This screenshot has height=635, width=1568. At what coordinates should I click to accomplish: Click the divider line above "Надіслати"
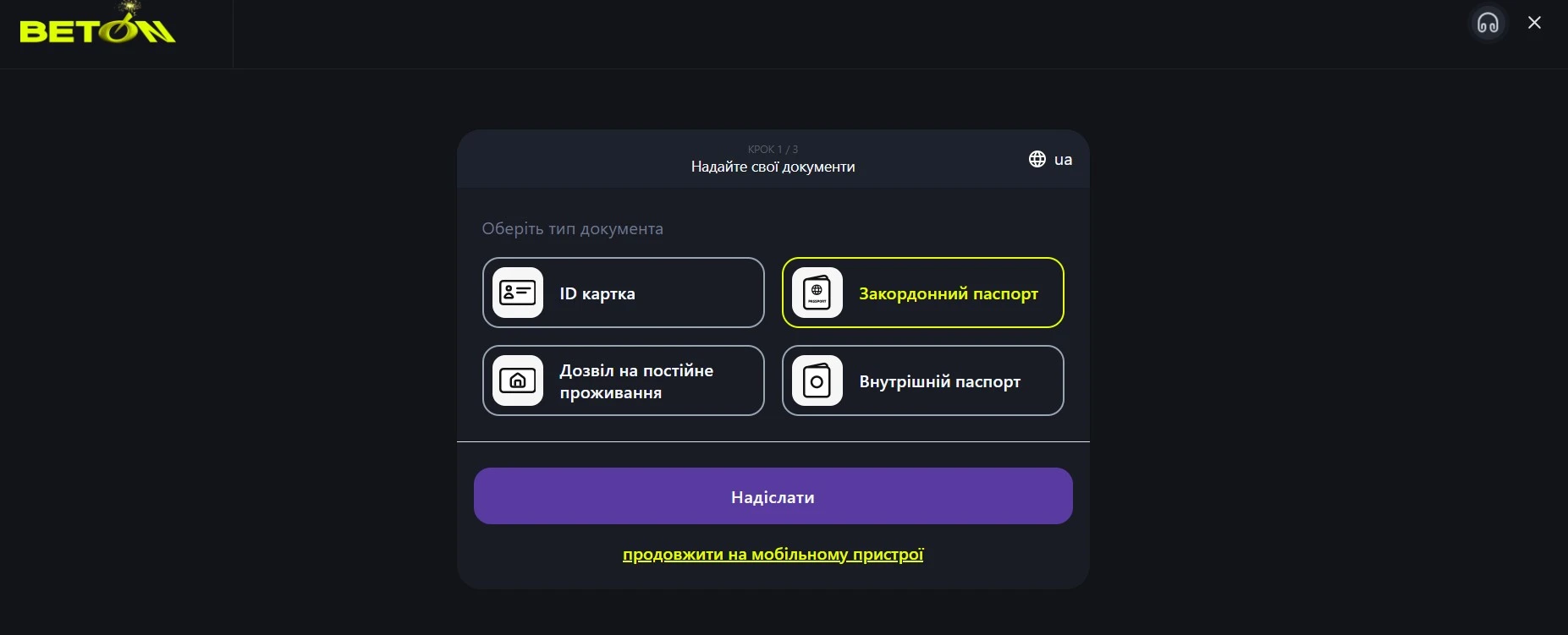point(773,441)
